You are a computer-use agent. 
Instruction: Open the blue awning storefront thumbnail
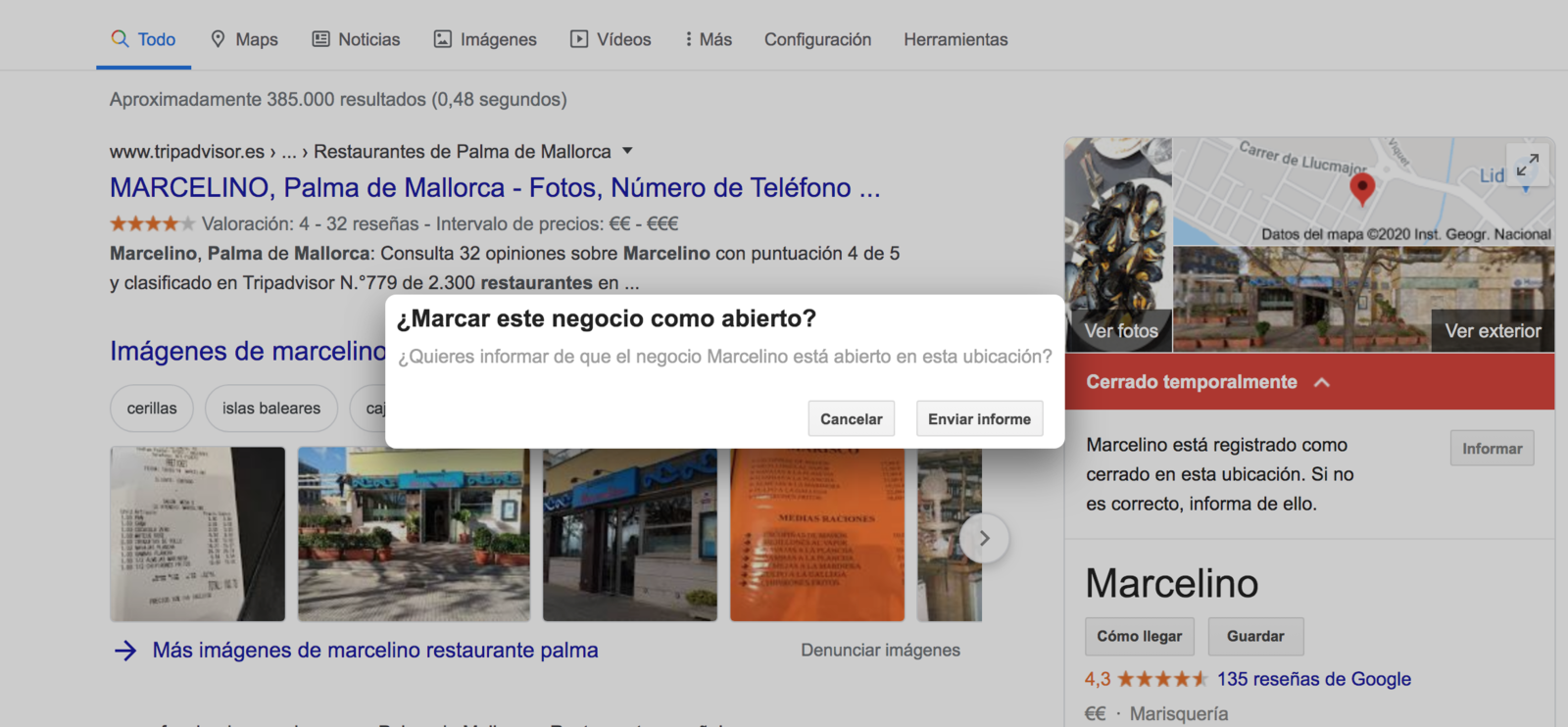pos(630,535)
